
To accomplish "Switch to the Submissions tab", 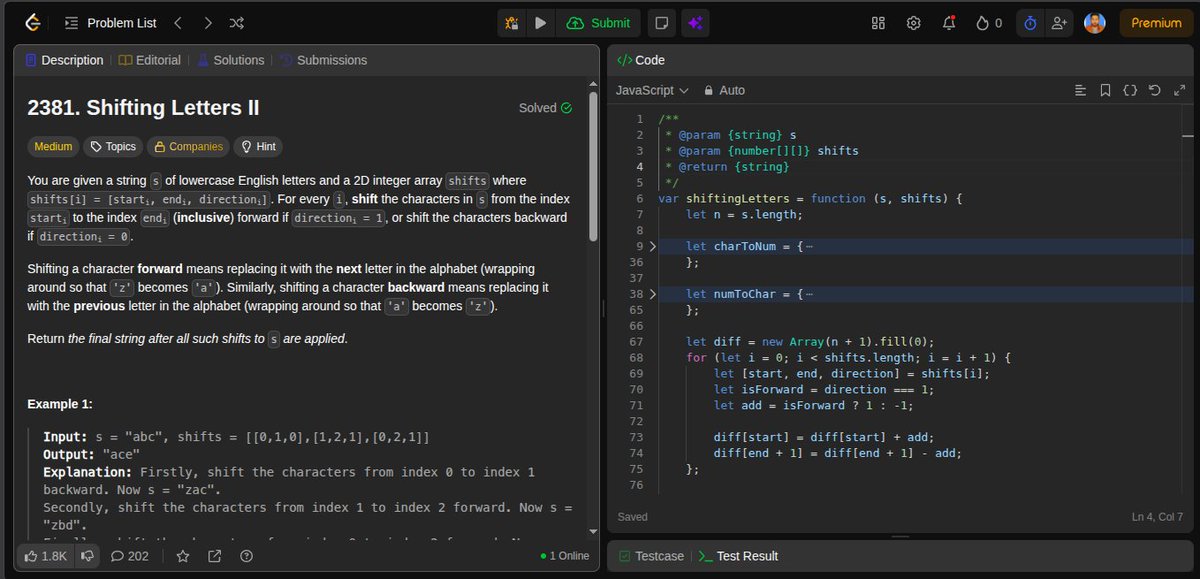I will 323,60.
